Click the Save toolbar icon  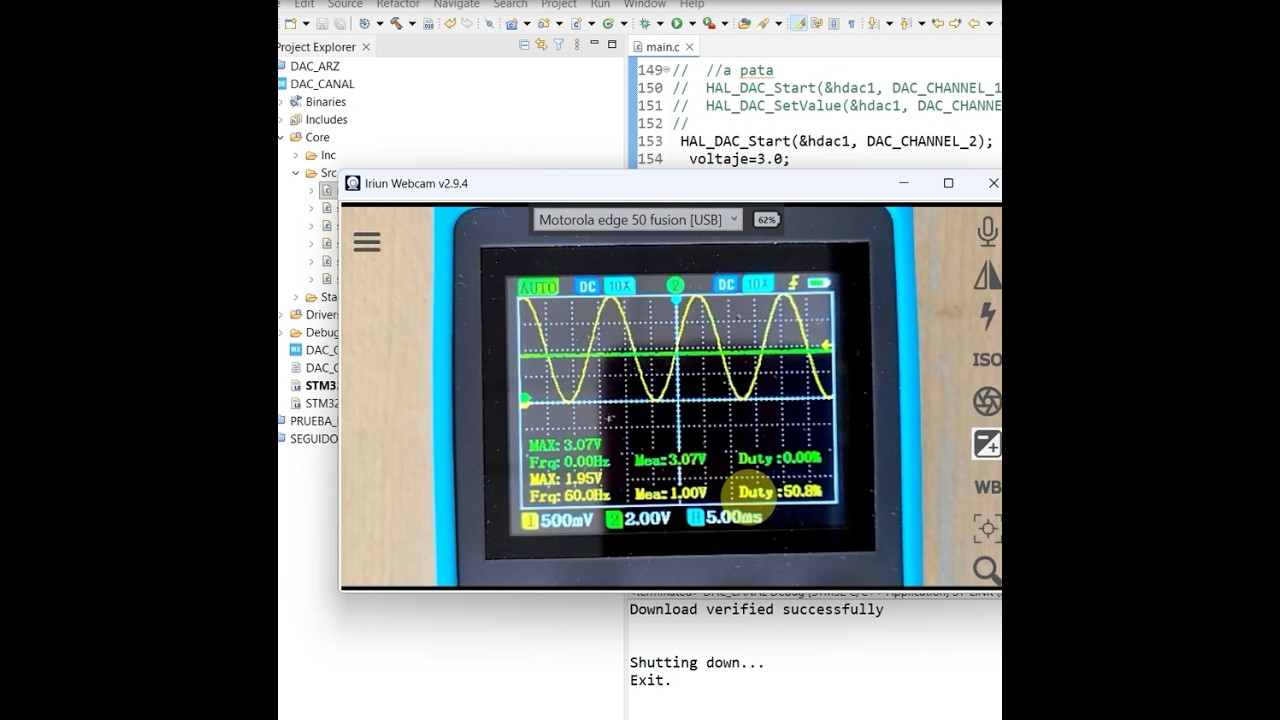[x=322, y=23]
